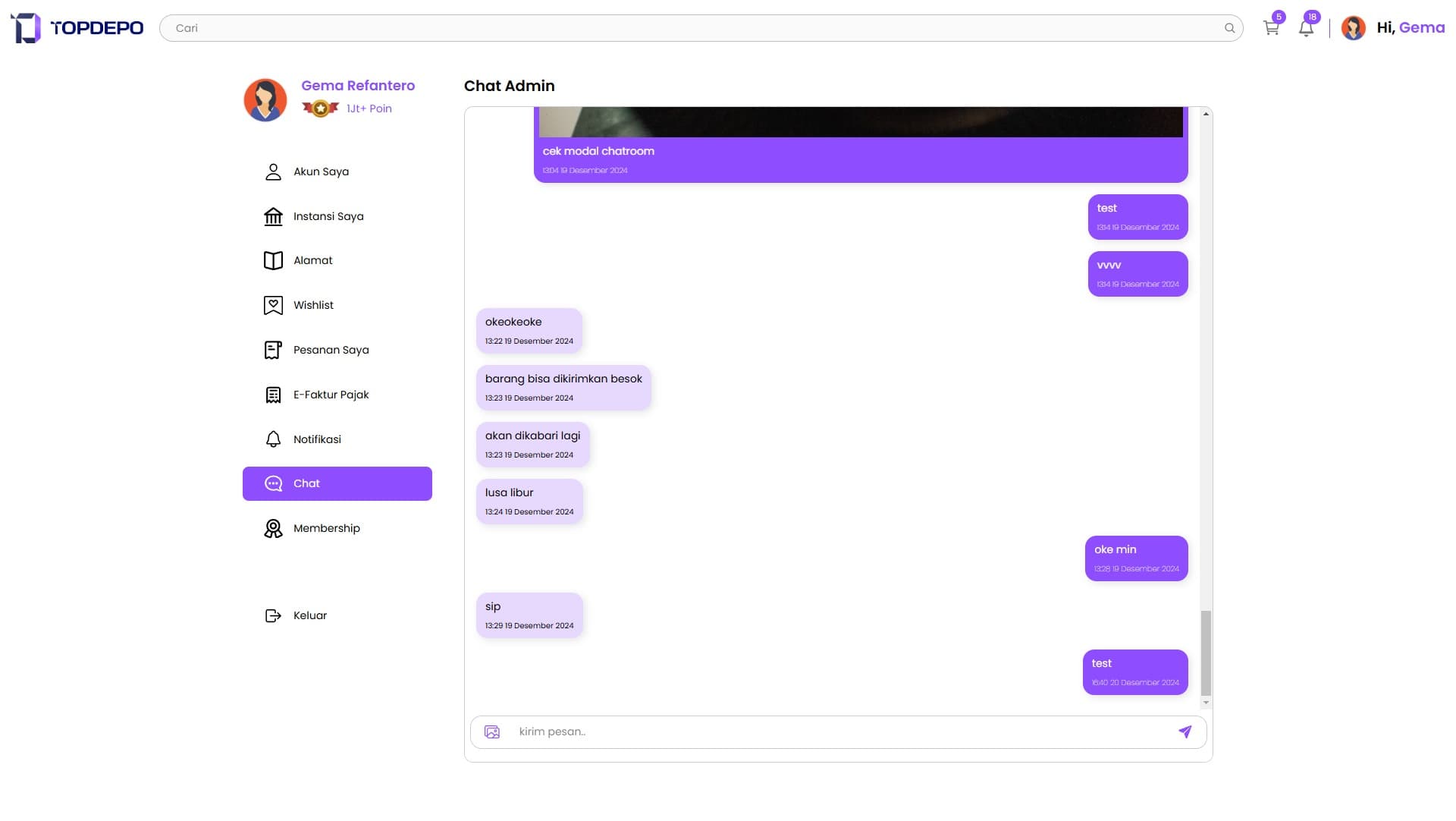This screenshot has width=1456, height=821.
Task: Log out using Keluar
Action: (x=309, y=615)
